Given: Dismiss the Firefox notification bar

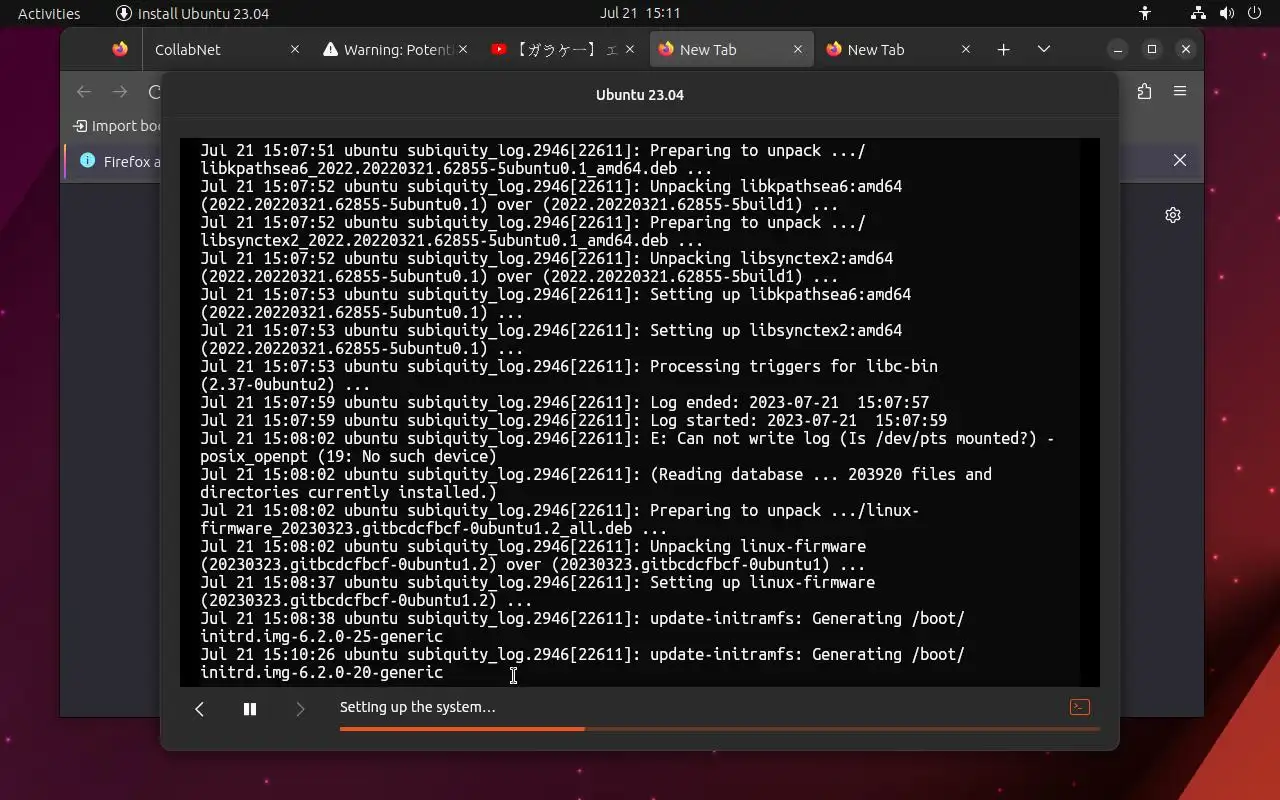Looking at the screenshot, I should pyautogui.click(x=1180, y=160).
